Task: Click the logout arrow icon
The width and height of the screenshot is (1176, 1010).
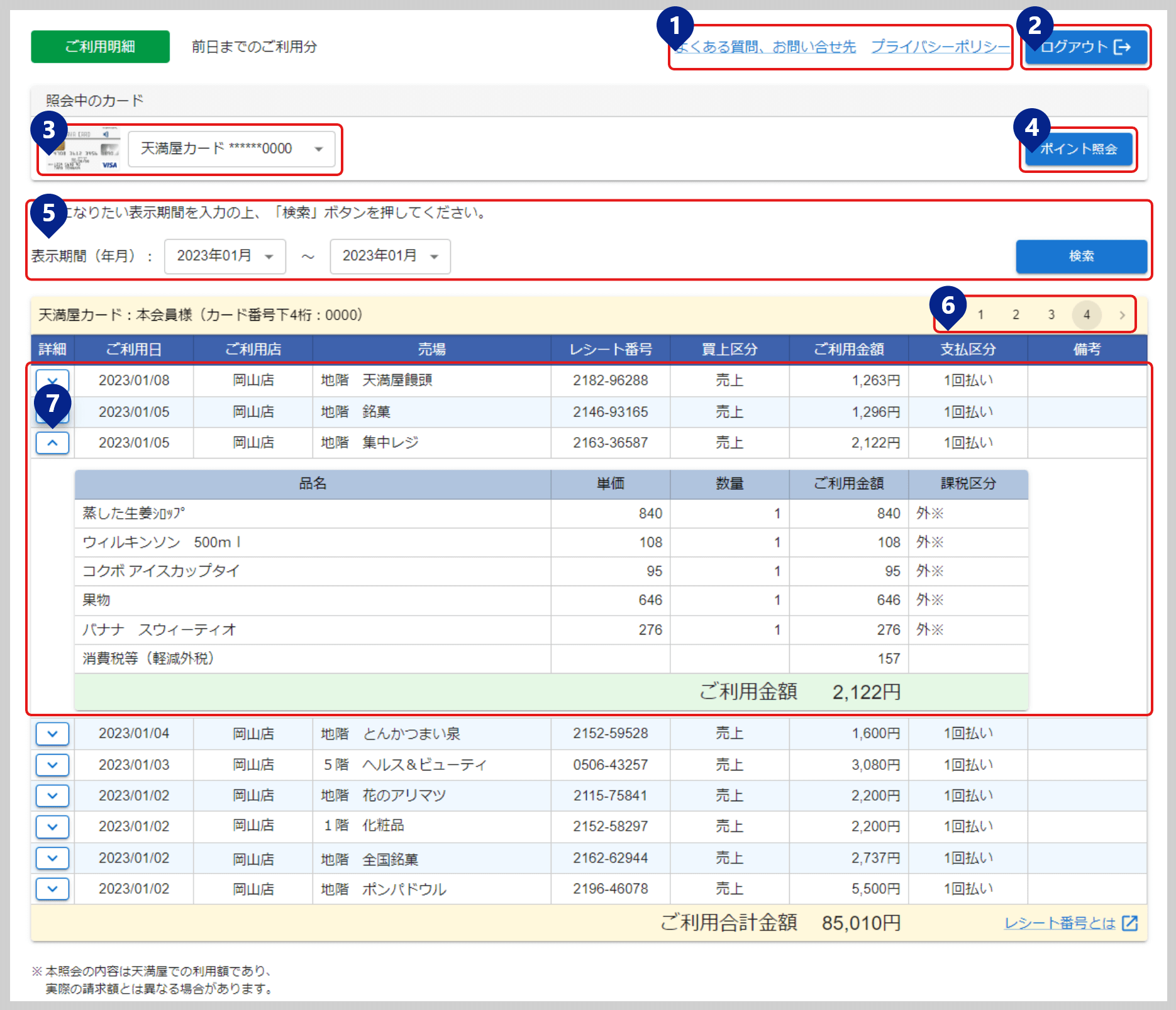Action: pyautogui.click(x=1122, y=47)
